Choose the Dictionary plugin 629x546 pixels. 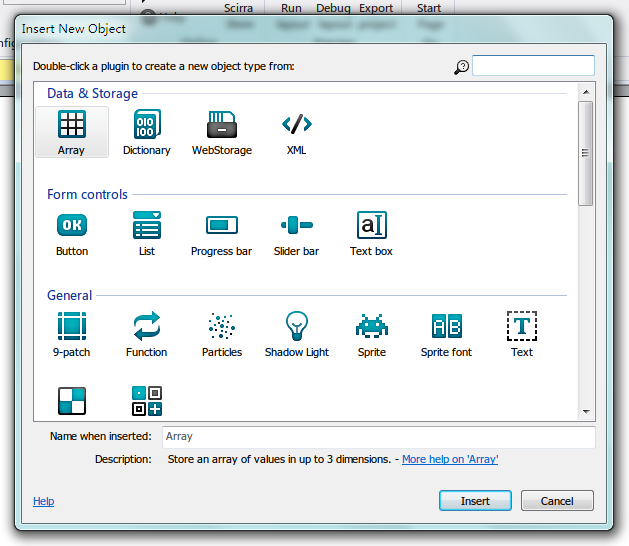pos(146,125)
